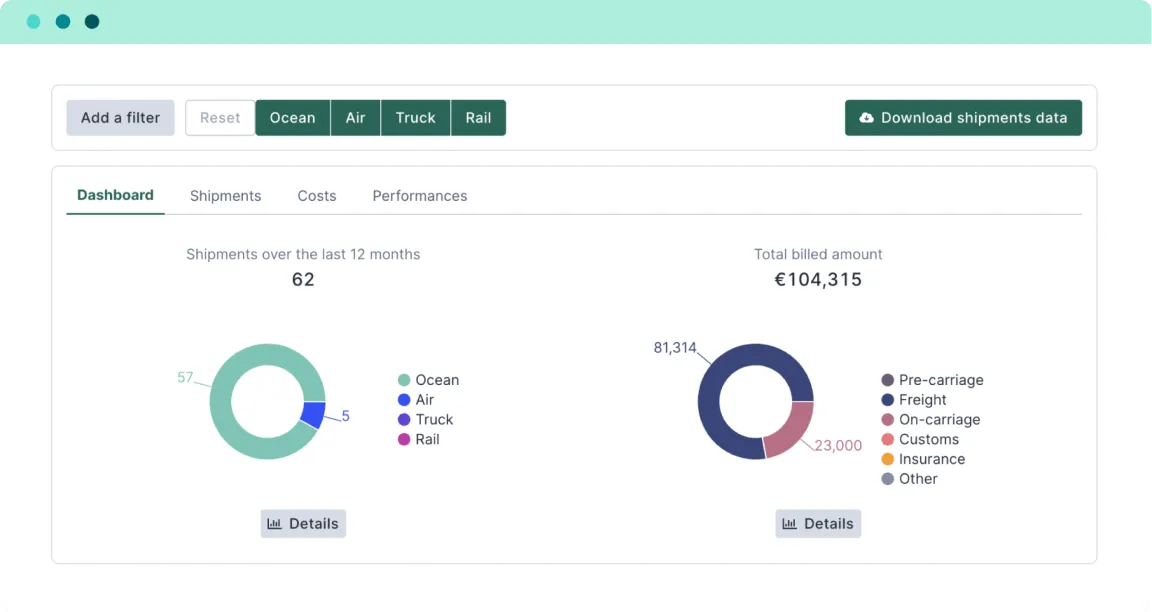
Task: Open Details under billed amount chart
Action: click(818, 524)
